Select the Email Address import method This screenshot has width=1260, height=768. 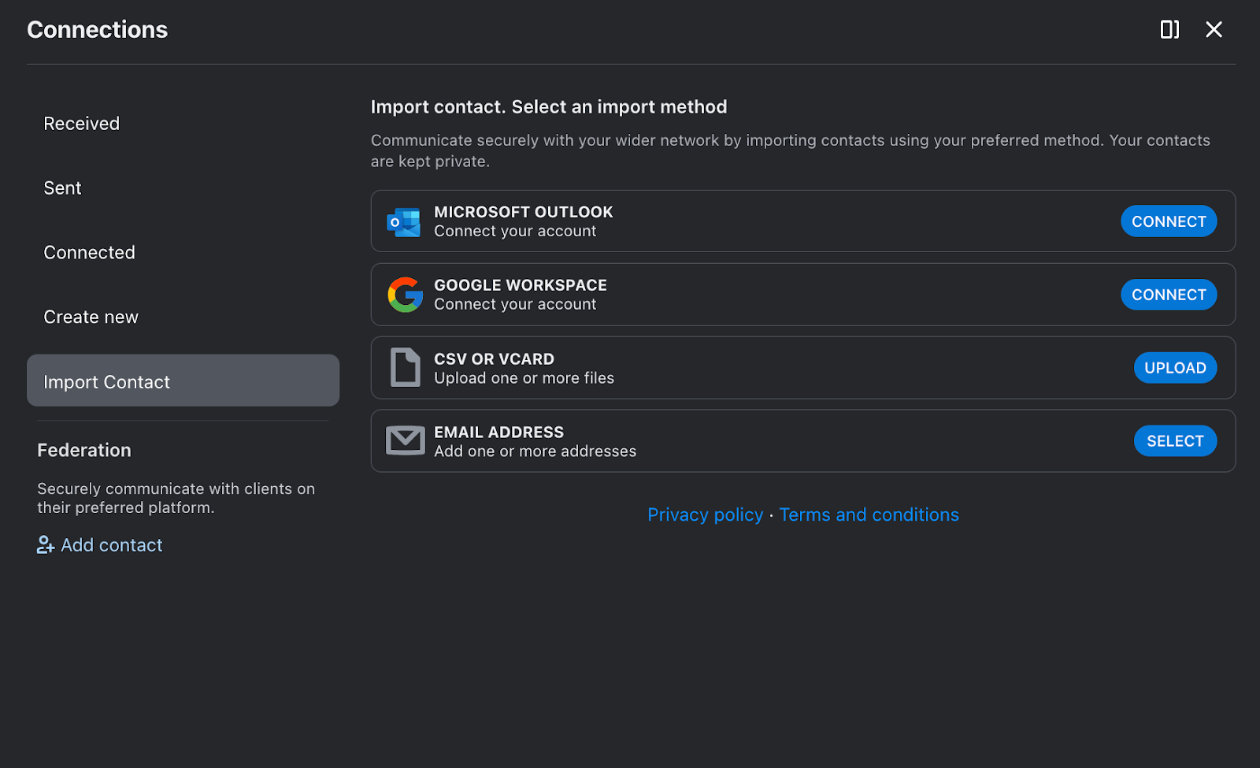pos(1175,441)
